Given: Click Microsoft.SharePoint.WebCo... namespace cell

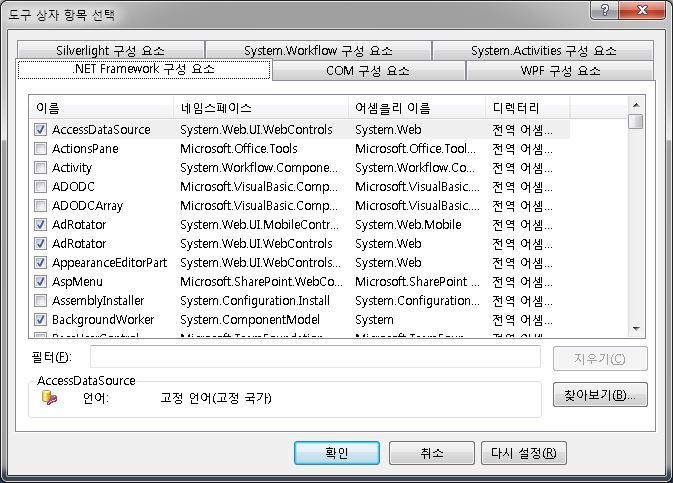Looking at the screenshot, I should coord(261,282).
